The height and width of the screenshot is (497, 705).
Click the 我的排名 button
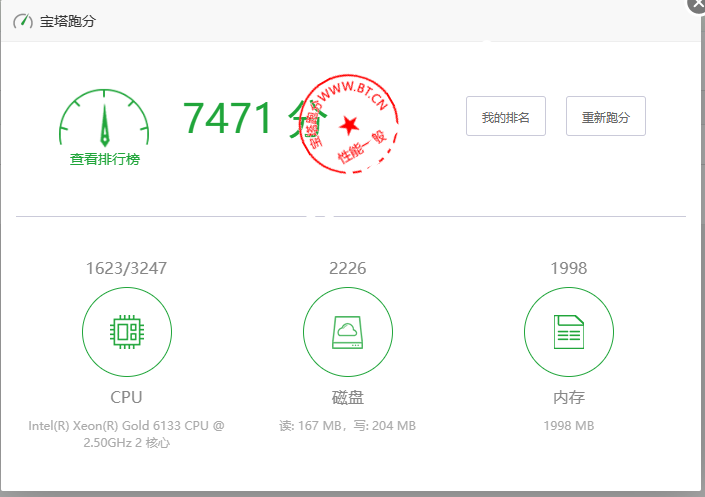coord(505,117)
